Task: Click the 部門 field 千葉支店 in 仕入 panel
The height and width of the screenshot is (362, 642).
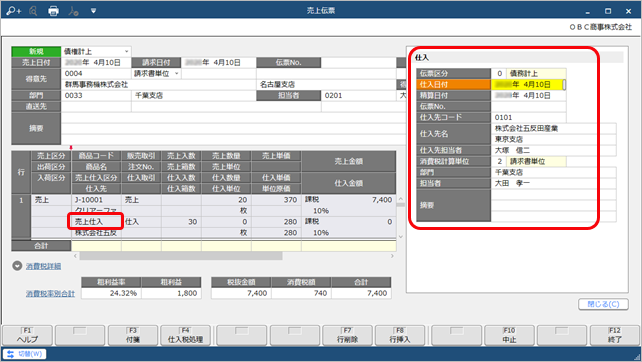Action: tap(554, 172)
